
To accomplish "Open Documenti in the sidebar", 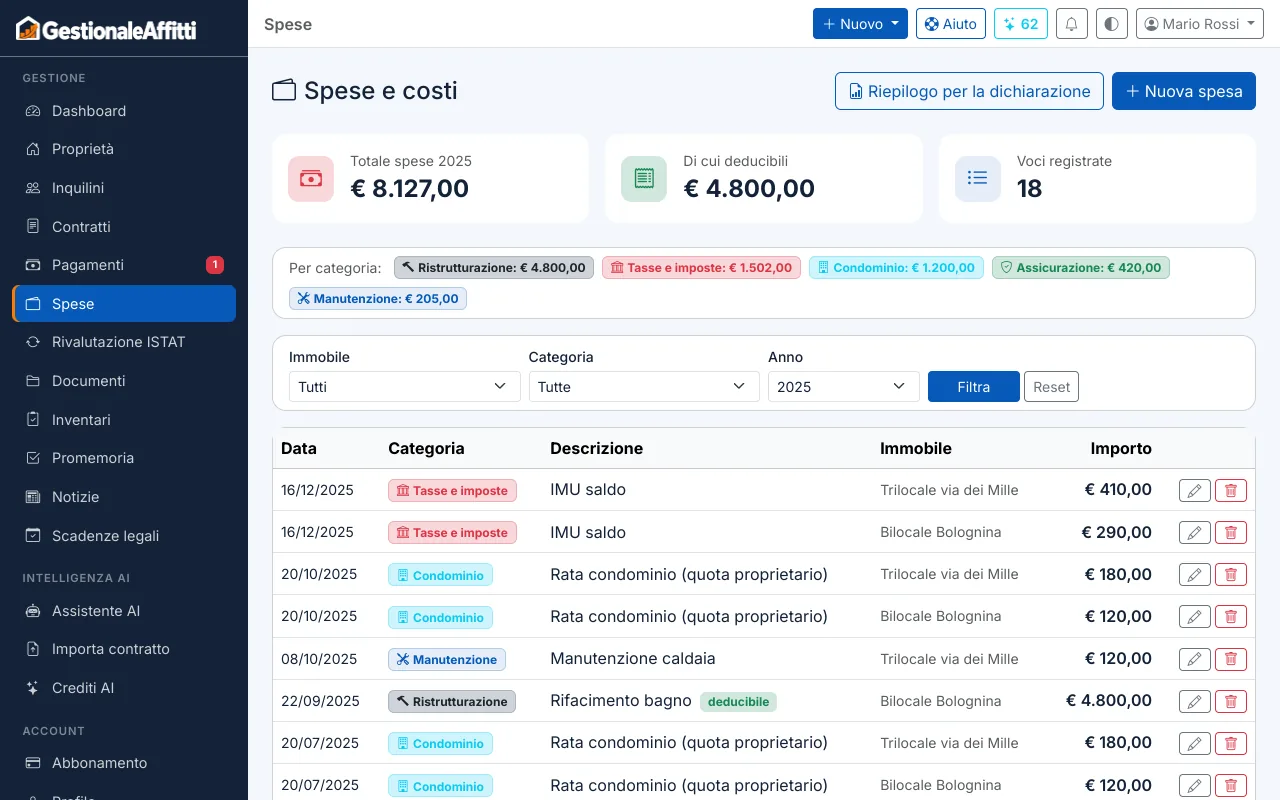I will 124,381.
